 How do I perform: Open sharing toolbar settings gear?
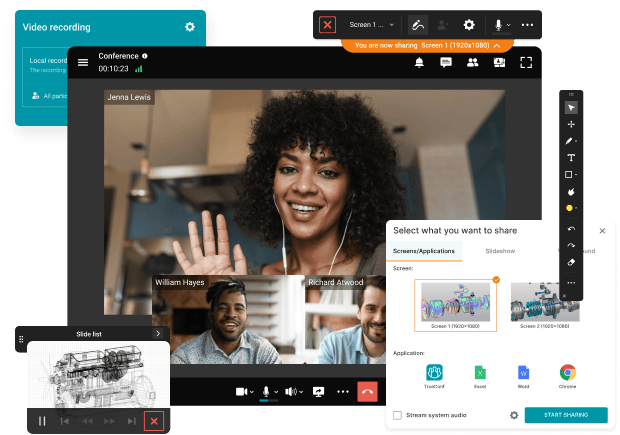(469, 25)
